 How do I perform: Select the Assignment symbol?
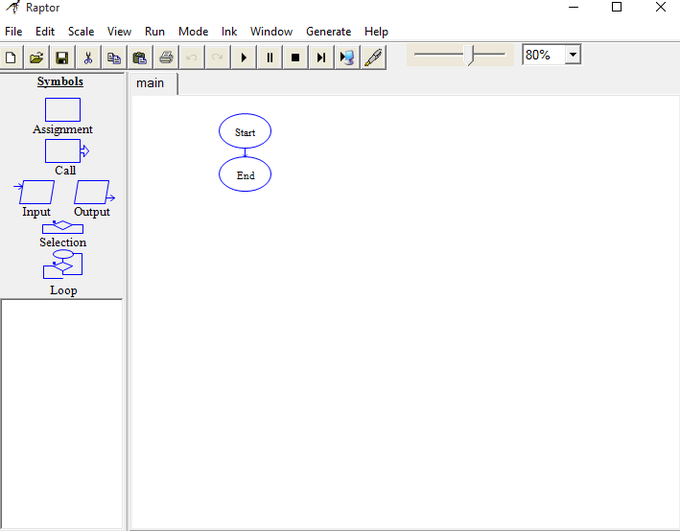coord(63,110)
